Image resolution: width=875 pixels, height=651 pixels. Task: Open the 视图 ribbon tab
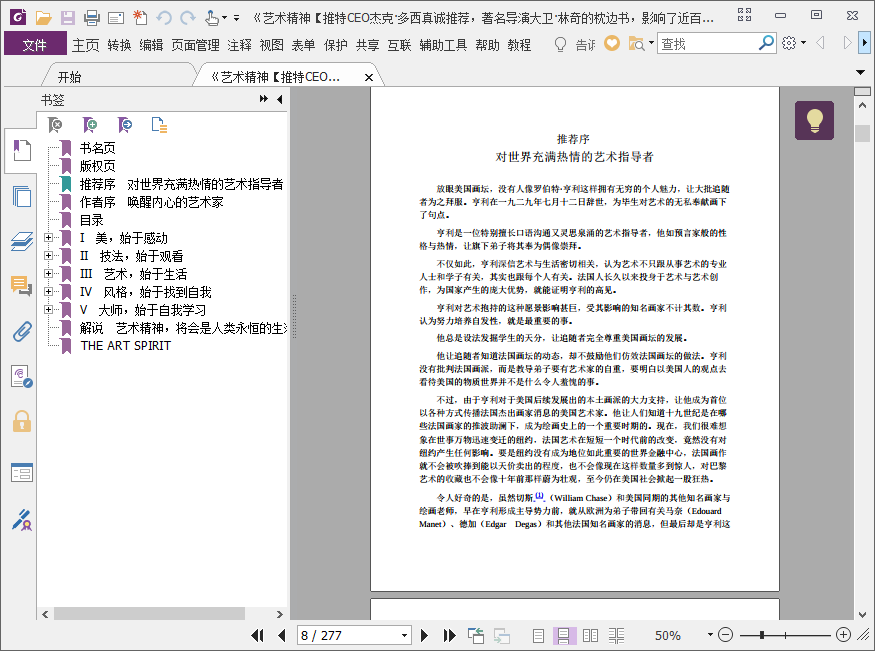click(x=272, y=45)
